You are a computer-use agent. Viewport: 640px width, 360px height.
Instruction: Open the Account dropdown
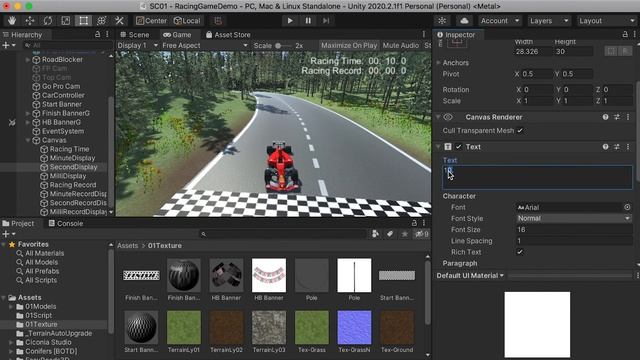[500, 21]
